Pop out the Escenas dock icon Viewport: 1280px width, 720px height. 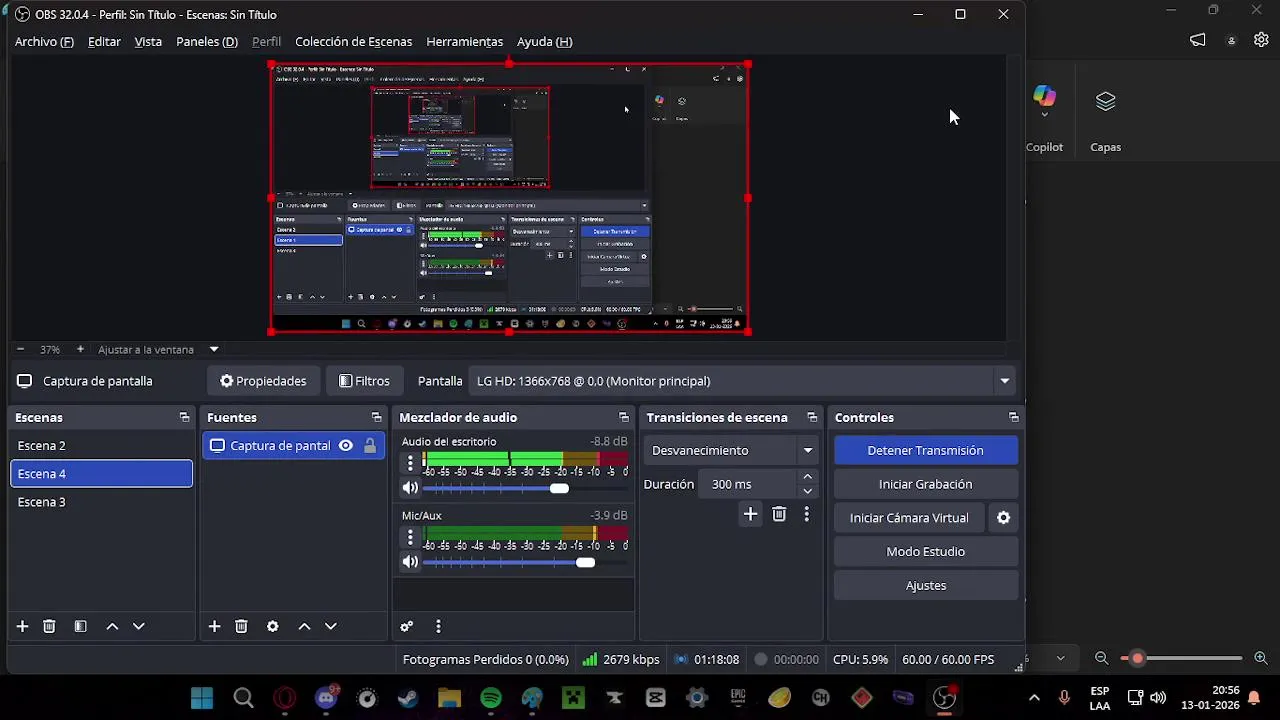pos(184,417)
